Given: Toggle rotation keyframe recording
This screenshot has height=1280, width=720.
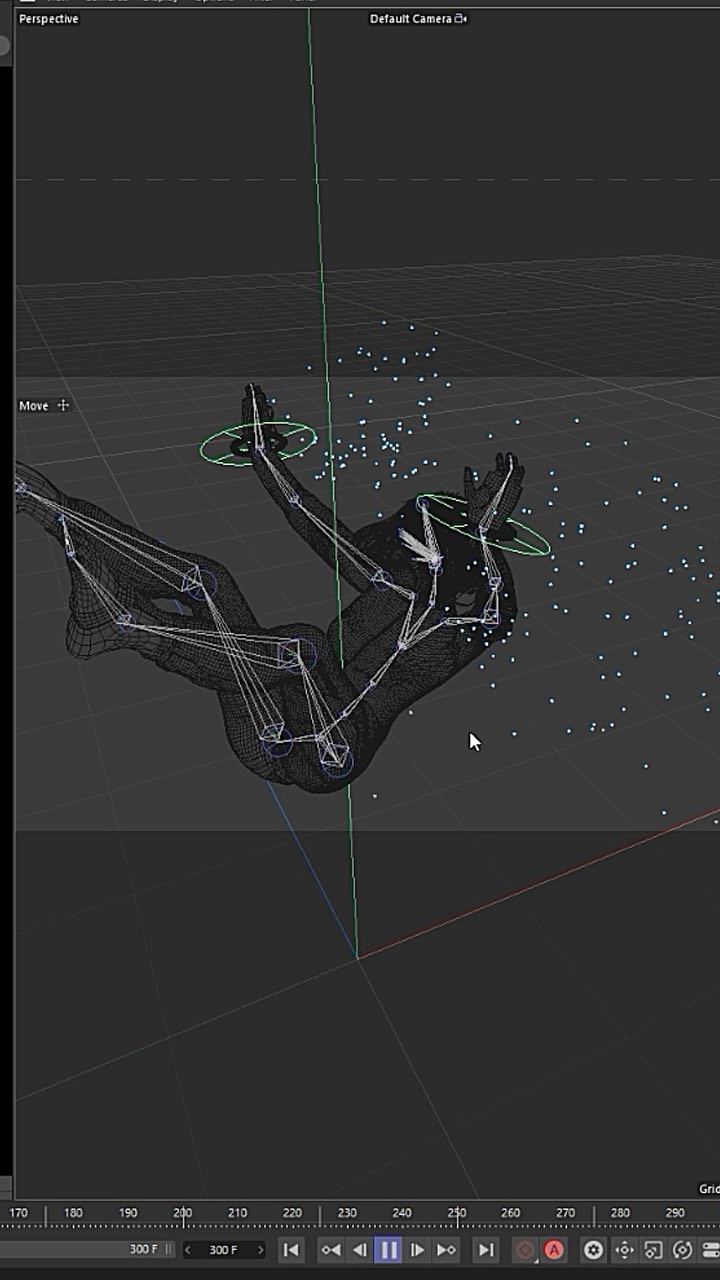Looking at the screenshot, I should click(683, 1249).
